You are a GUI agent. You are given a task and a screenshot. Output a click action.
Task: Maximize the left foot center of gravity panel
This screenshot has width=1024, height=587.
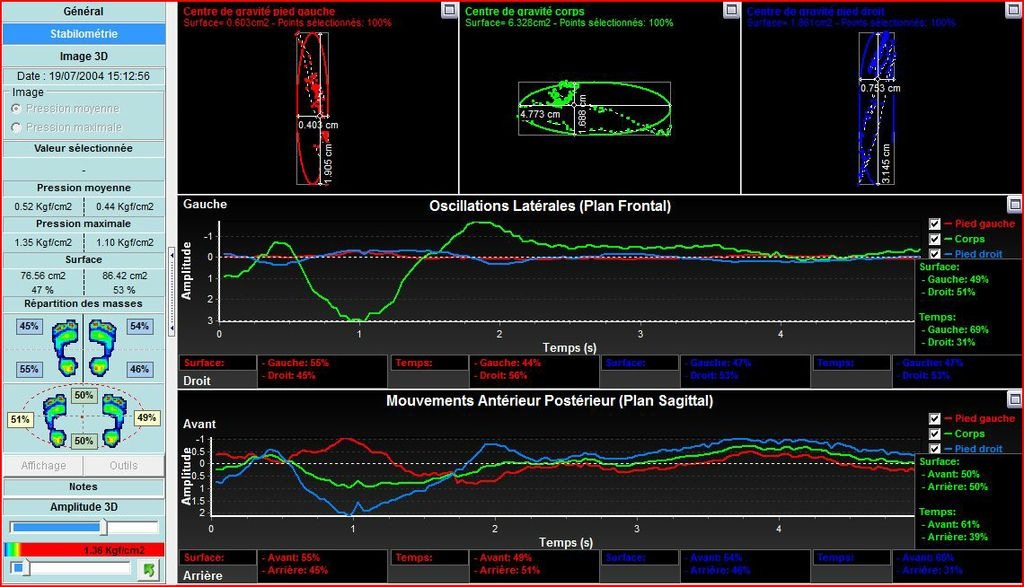pos(449,10)
